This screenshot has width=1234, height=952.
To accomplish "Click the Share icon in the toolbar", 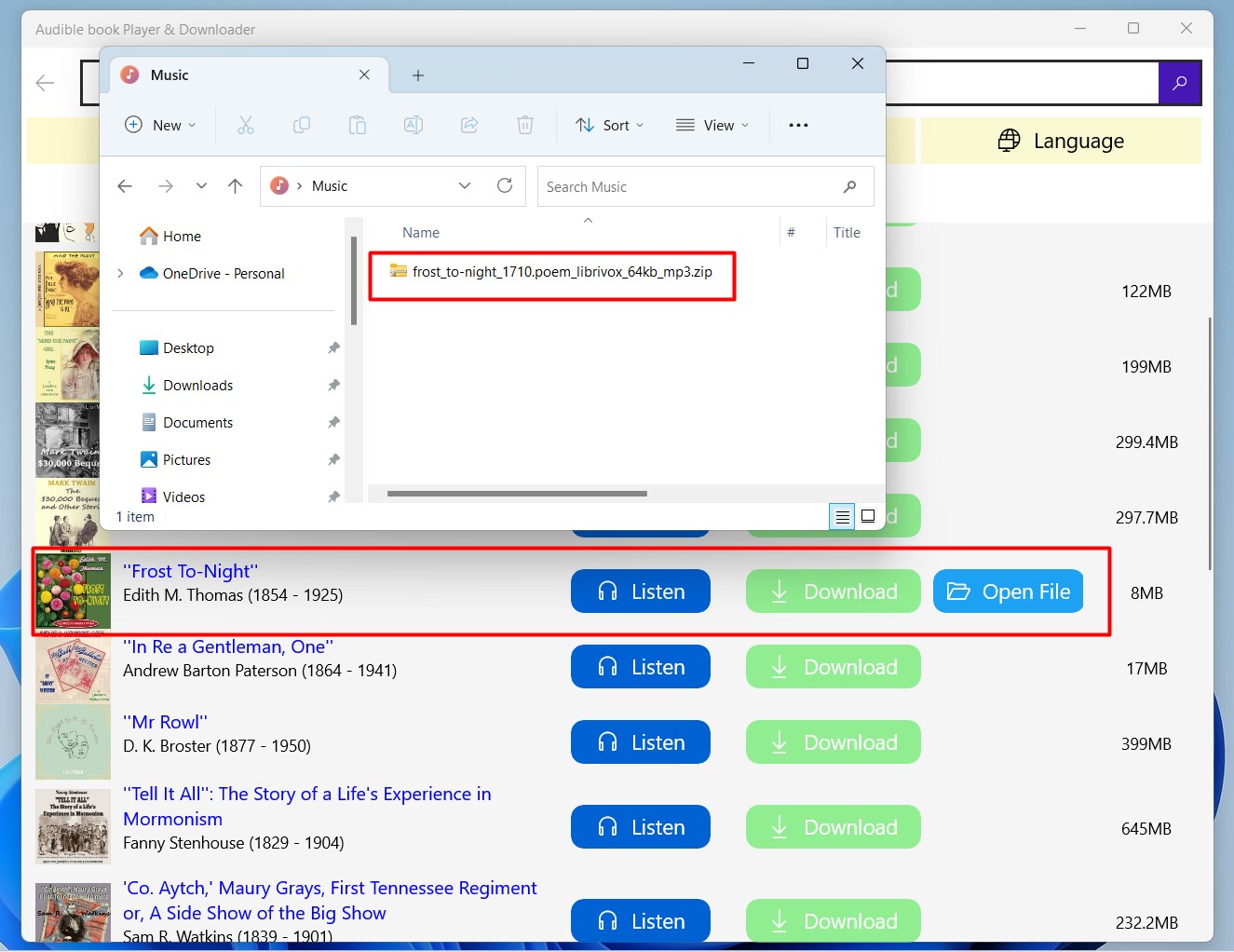I will (x=469, y=125).
